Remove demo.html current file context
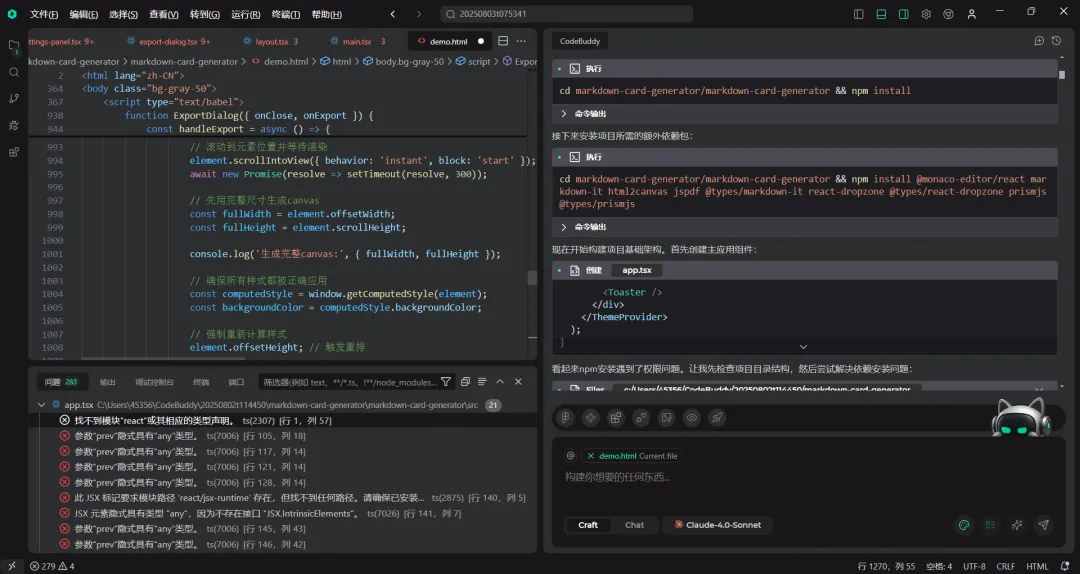This screenshot has height=574, width=1080. click(x=590, y=455)
